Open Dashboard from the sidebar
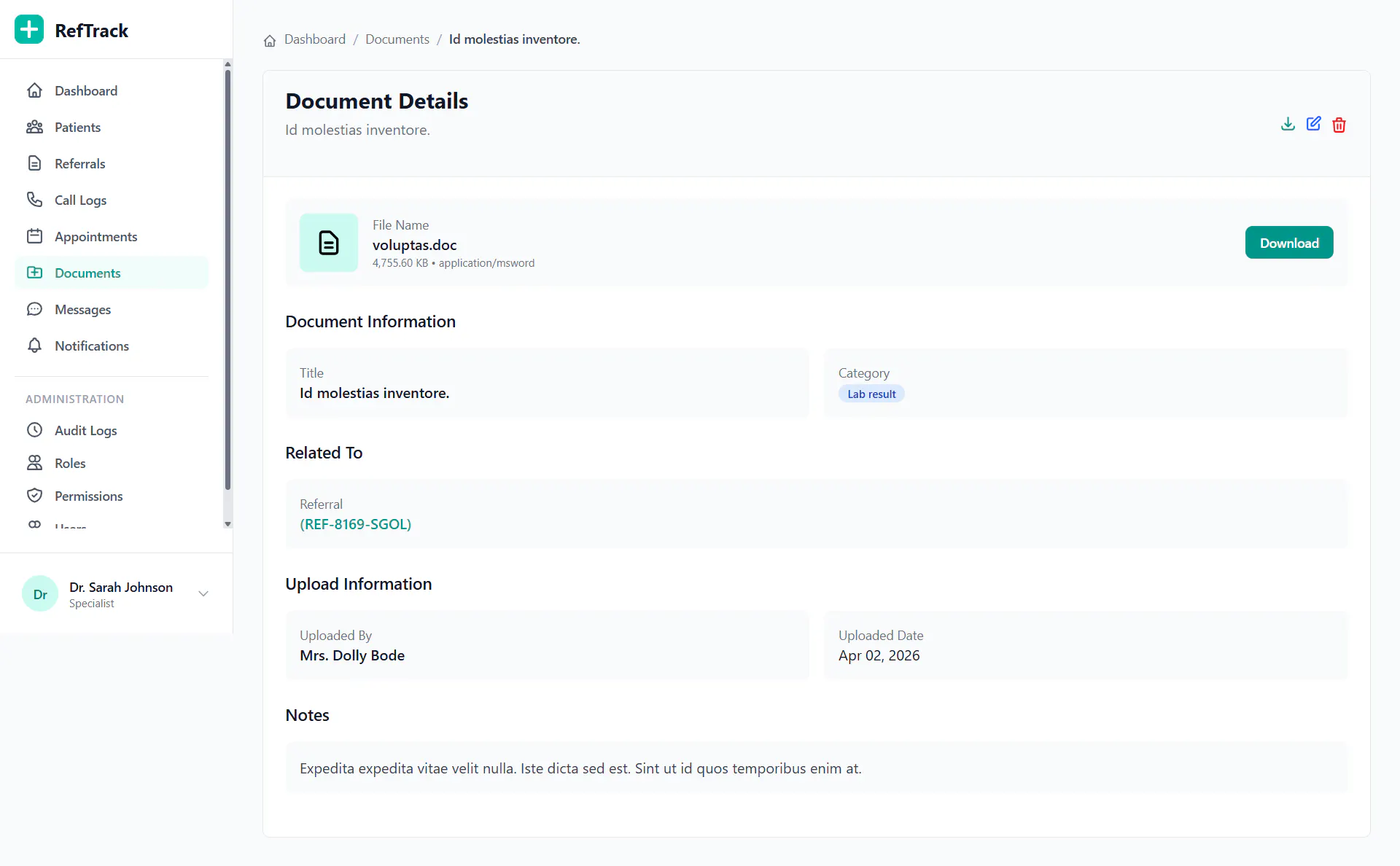This screenshot has height=866, width=1400. [112, 90]
